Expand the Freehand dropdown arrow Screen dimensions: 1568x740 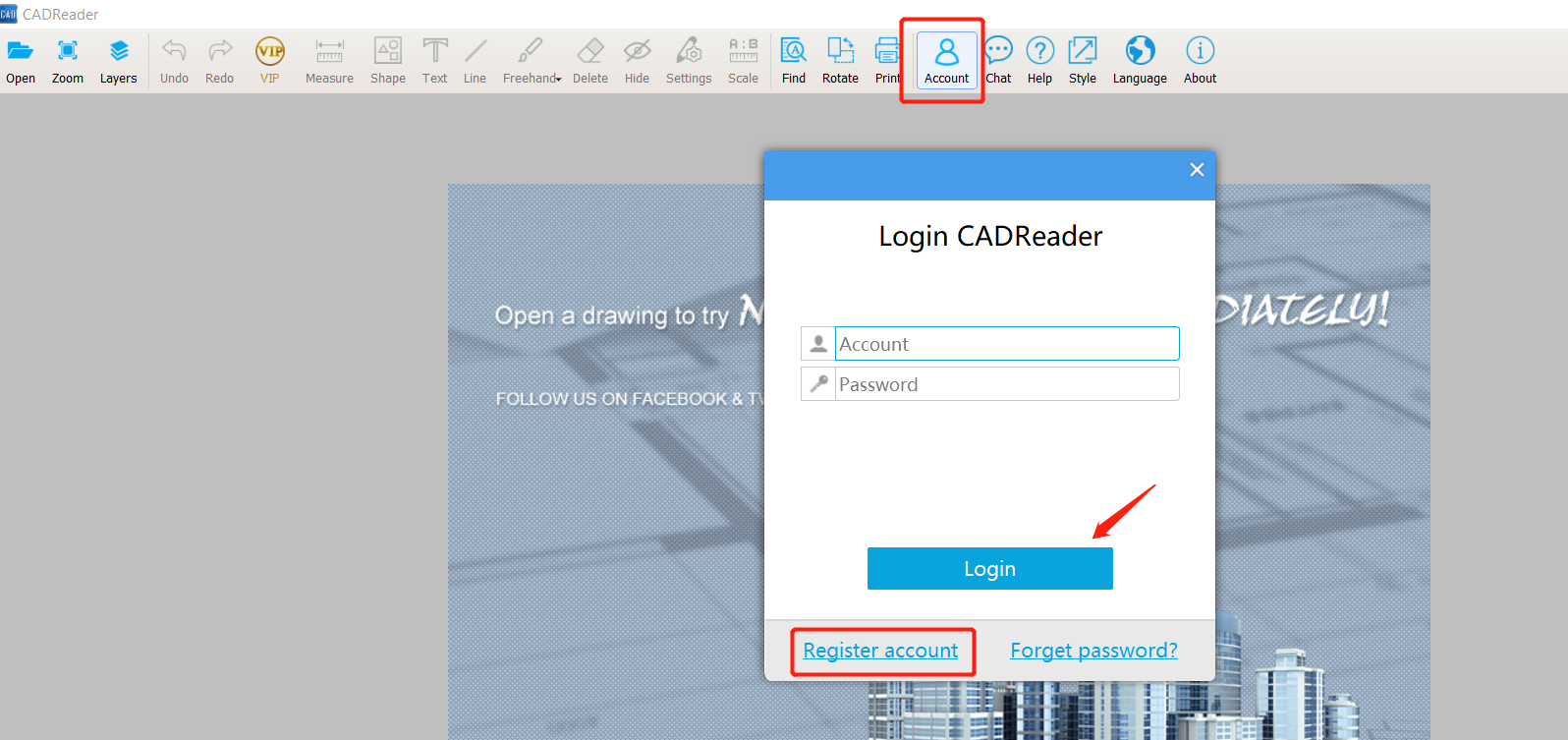tap(559, 80)
